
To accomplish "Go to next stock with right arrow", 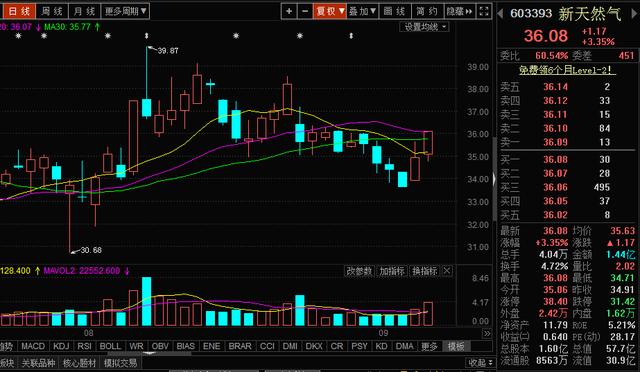I will pyautogui.click(x=634, y=13).
